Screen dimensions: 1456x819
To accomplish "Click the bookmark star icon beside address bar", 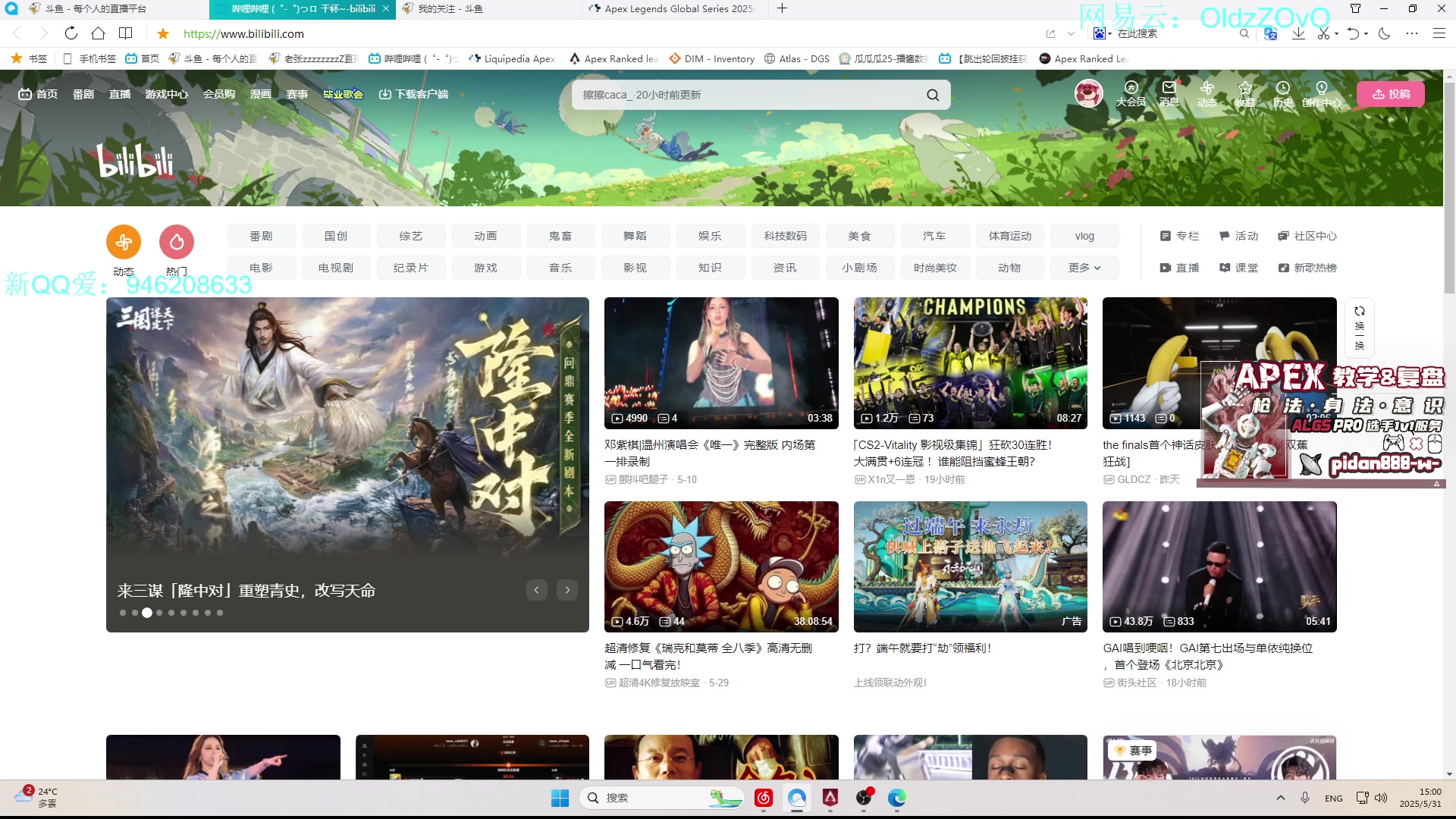I will point(162,33).
